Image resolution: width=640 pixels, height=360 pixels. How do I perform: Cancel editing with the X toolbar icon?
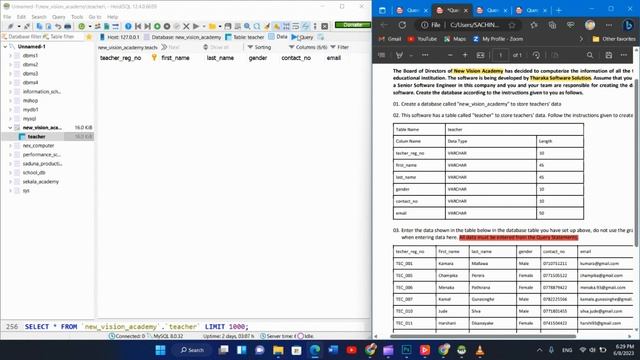coord(186,26)
